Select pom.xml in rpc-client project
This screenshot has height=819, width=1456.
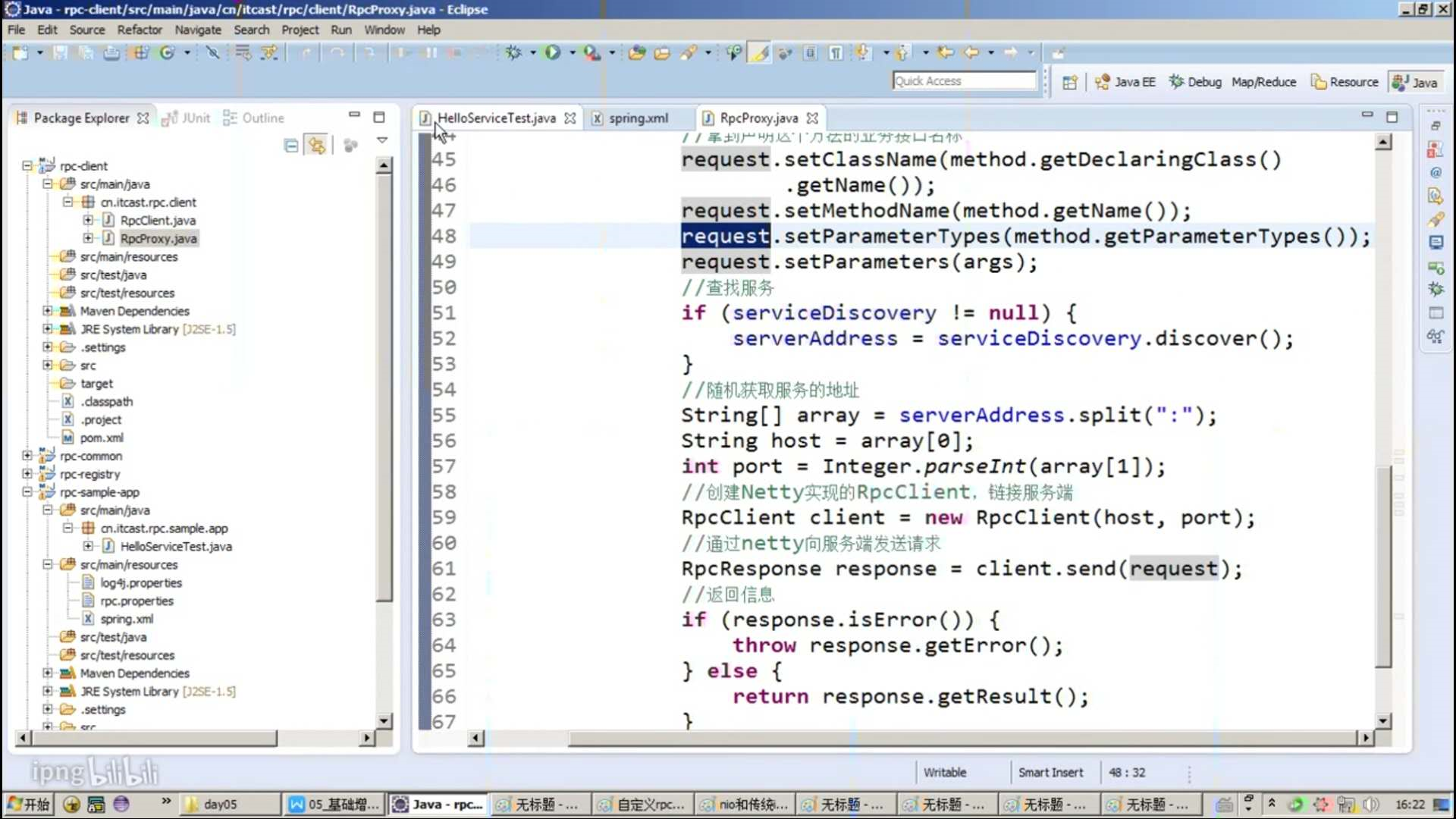102,438
